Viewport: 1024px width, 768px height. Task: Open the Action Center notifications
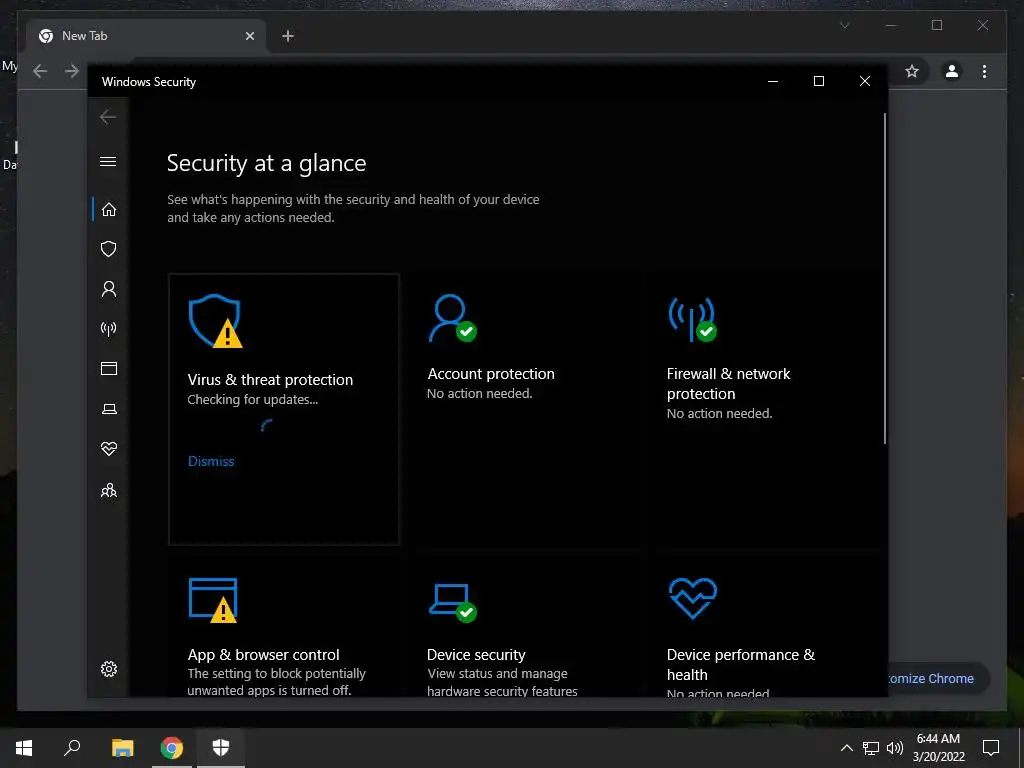coord(991,748)
